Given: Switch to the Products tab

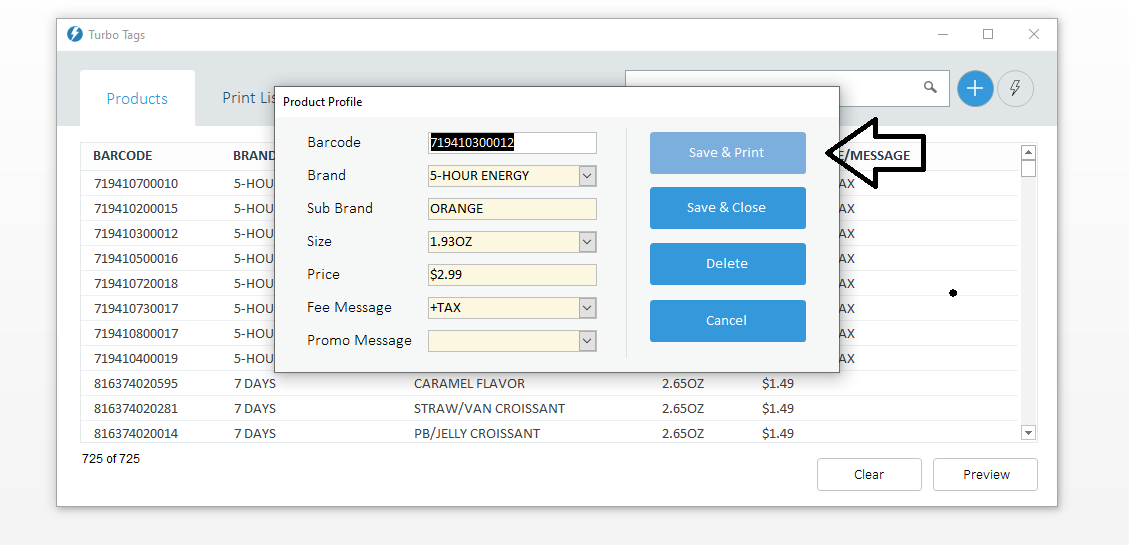Looking at the screenshot, I should (x=137, y=99).
